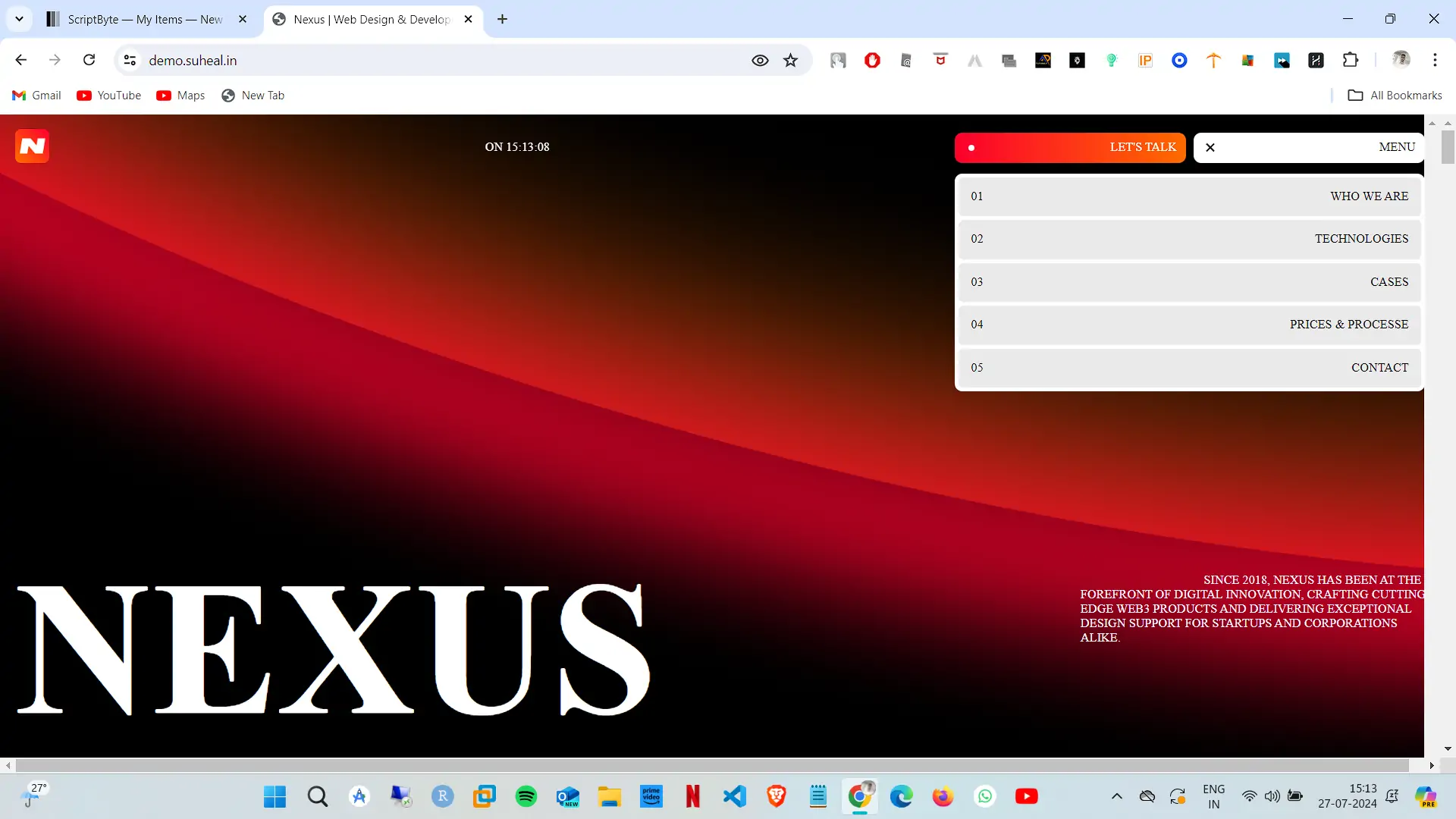Toggle reading mode in the address bar
1456x819 pixels.
760,60
